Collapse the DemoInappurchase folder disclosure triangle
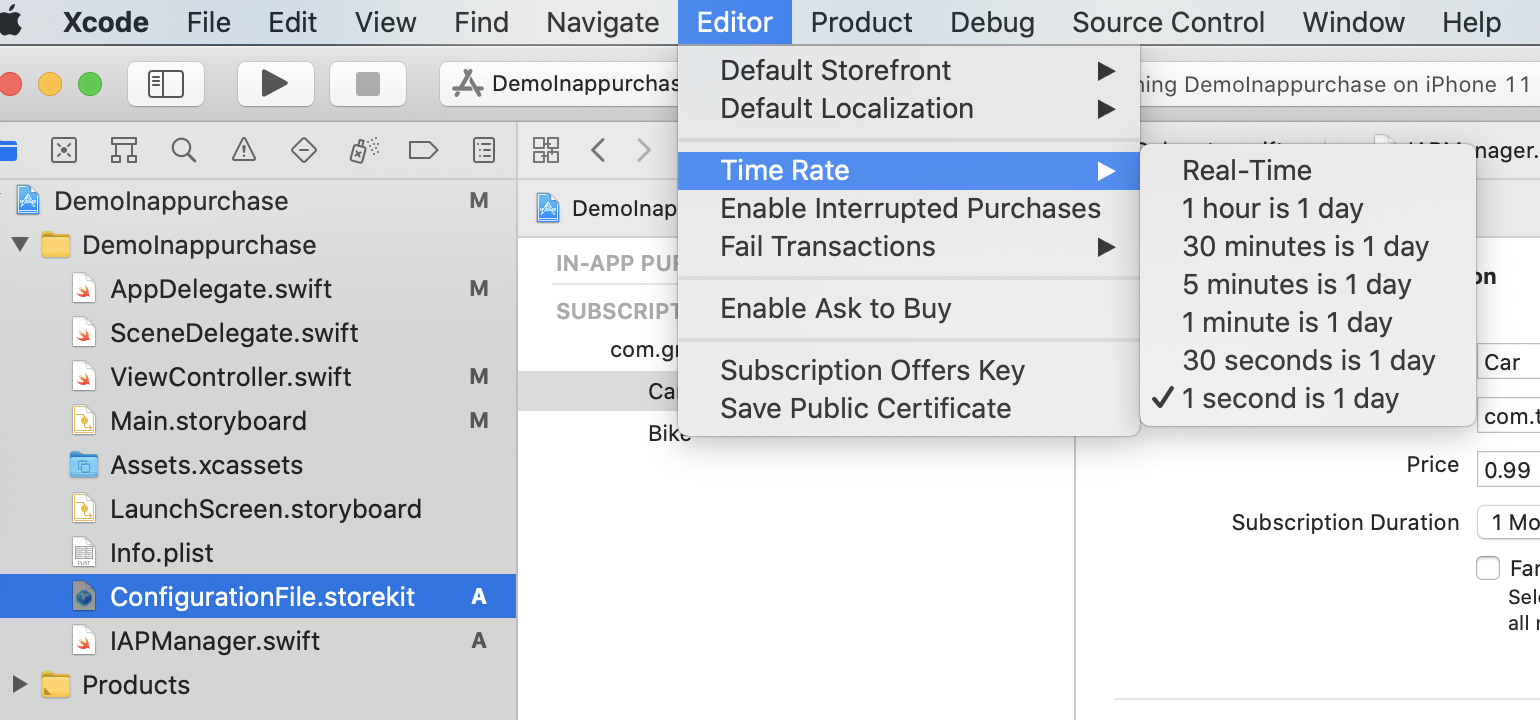Image resolution: width=1540 pixels, height=720 pixels. [x=20, y=245]
